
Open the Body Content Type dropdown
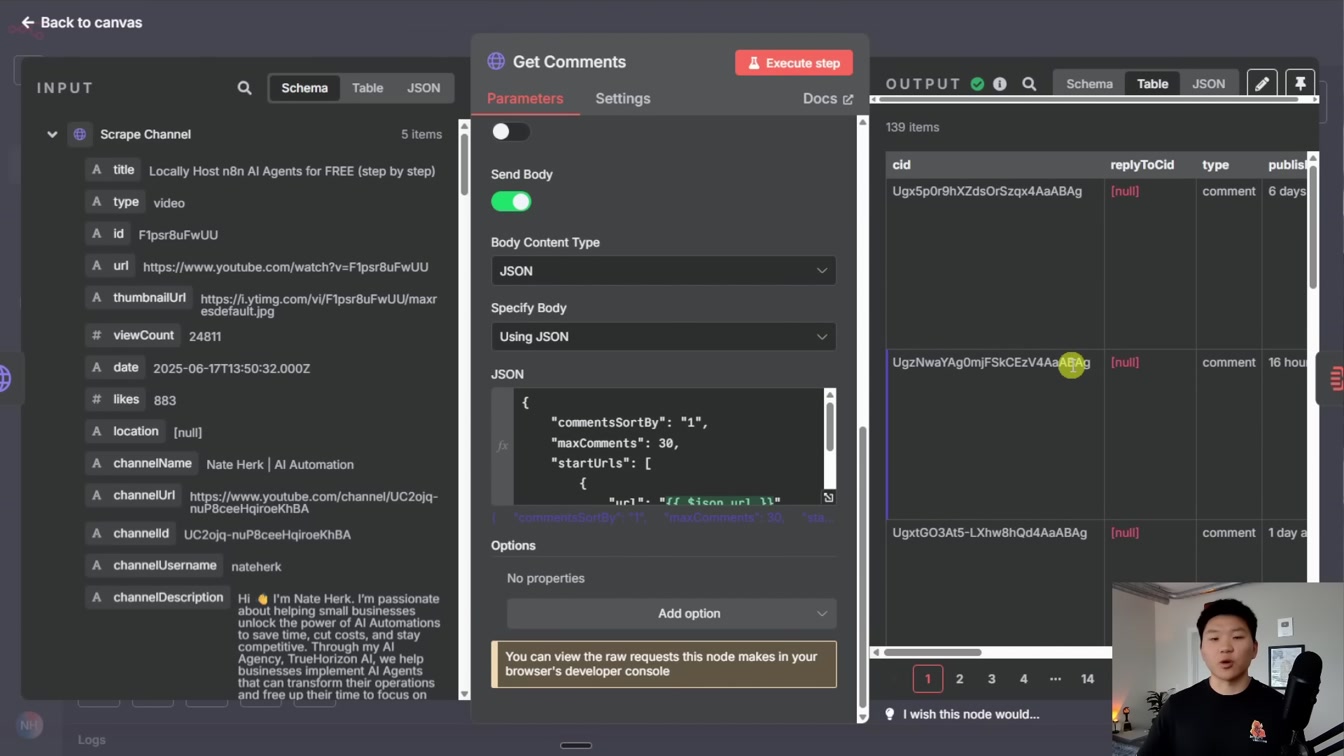pyautogui.click(x=663, y=271)
